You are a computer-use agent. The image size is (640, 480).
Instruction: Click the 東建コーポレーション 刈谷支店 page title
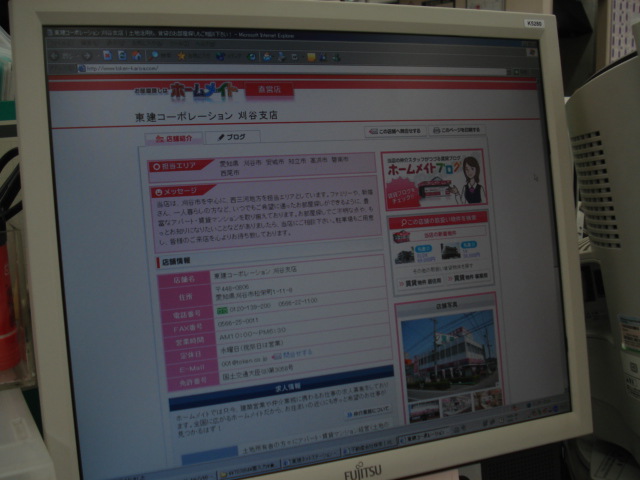(x=207, y=116)
